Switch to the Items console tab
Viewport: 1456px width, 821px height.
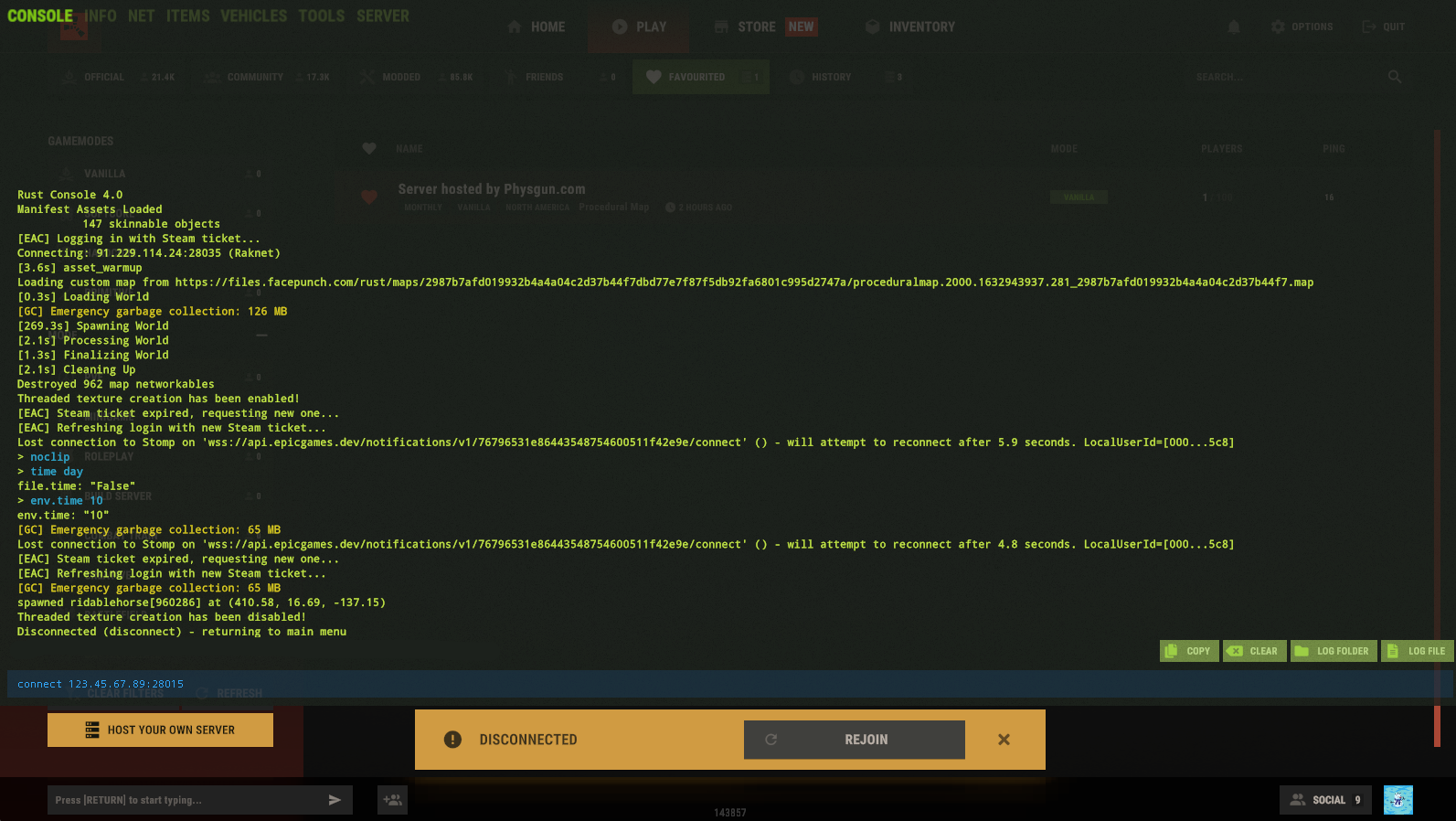[x=187, y=16]
